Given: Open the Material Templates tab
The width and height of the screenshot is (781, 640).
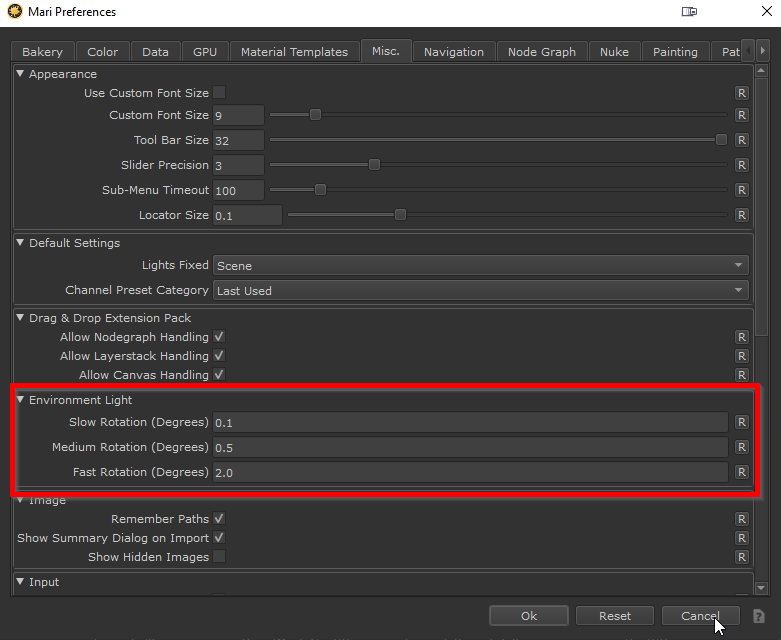Looking at the screenshot, I should tap(294, 52).
